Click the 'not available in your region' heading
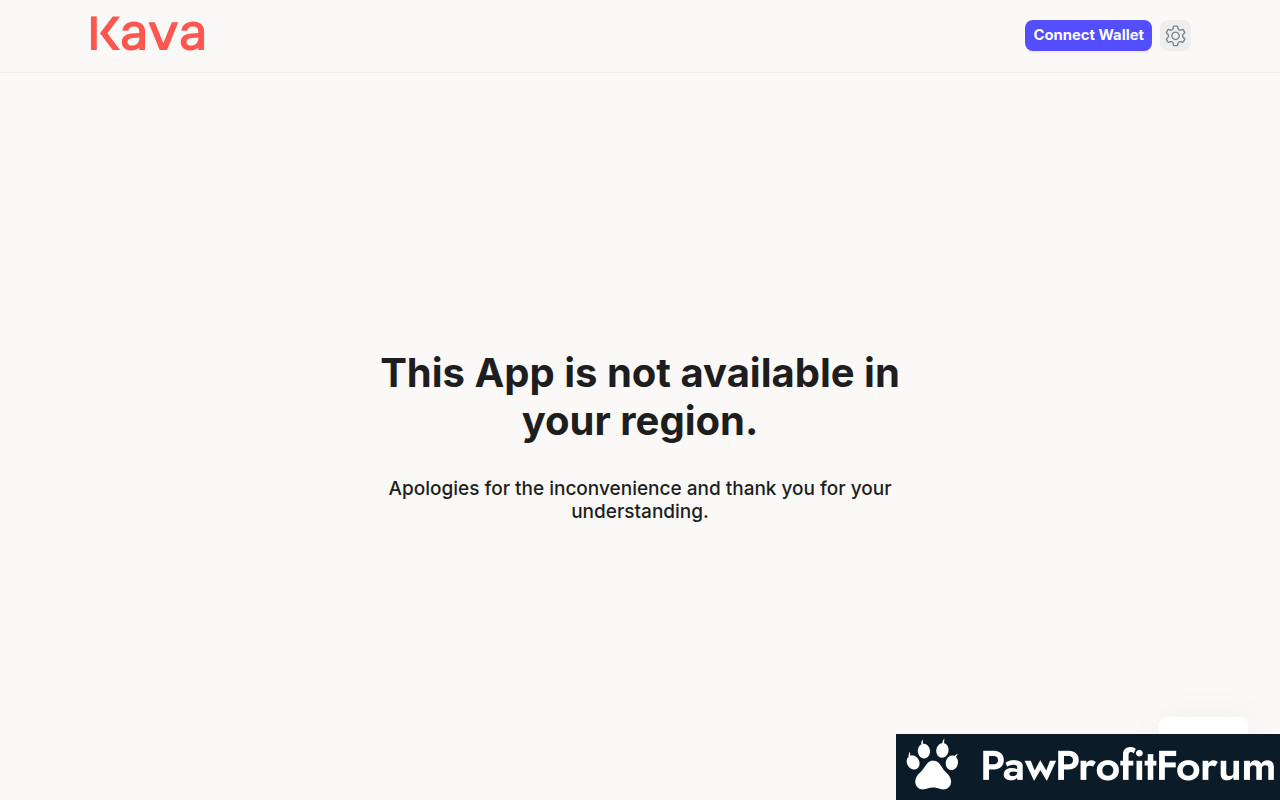The height and width of the screenshot is (800, 1280). [640, 397]
